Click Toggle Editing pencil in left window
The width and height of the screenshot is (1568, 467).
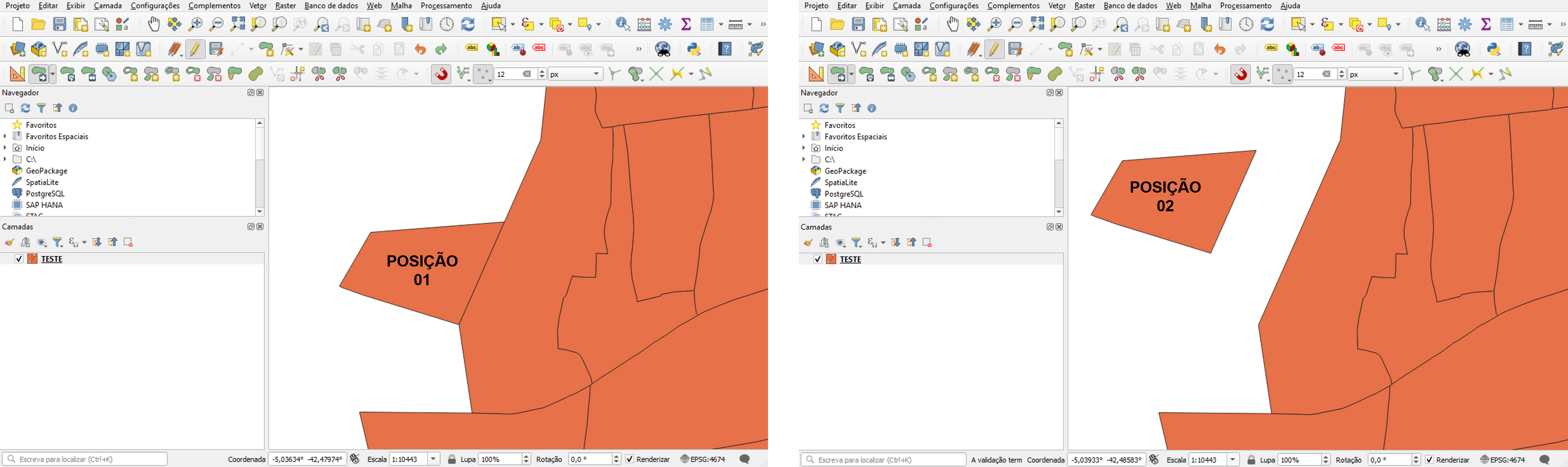pos(195,49)
